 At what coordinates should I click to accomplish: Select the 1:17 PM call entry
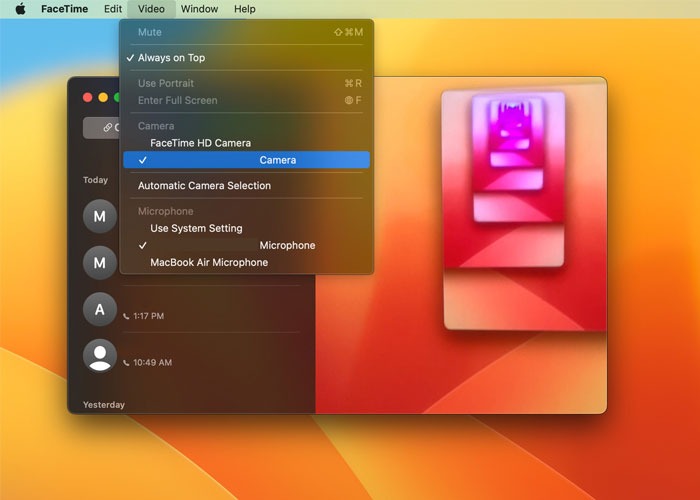pos(192,309)
